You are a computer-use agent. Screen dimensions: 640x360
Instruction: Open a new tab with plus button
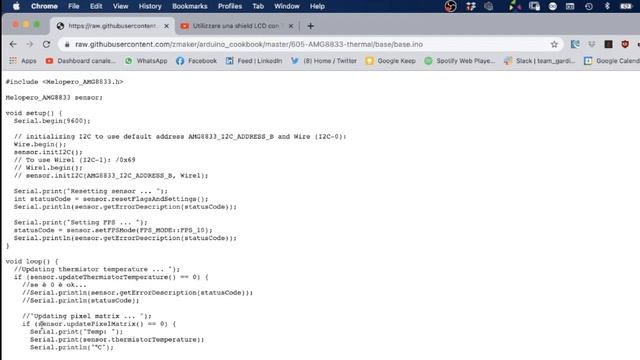coord(311,26)
